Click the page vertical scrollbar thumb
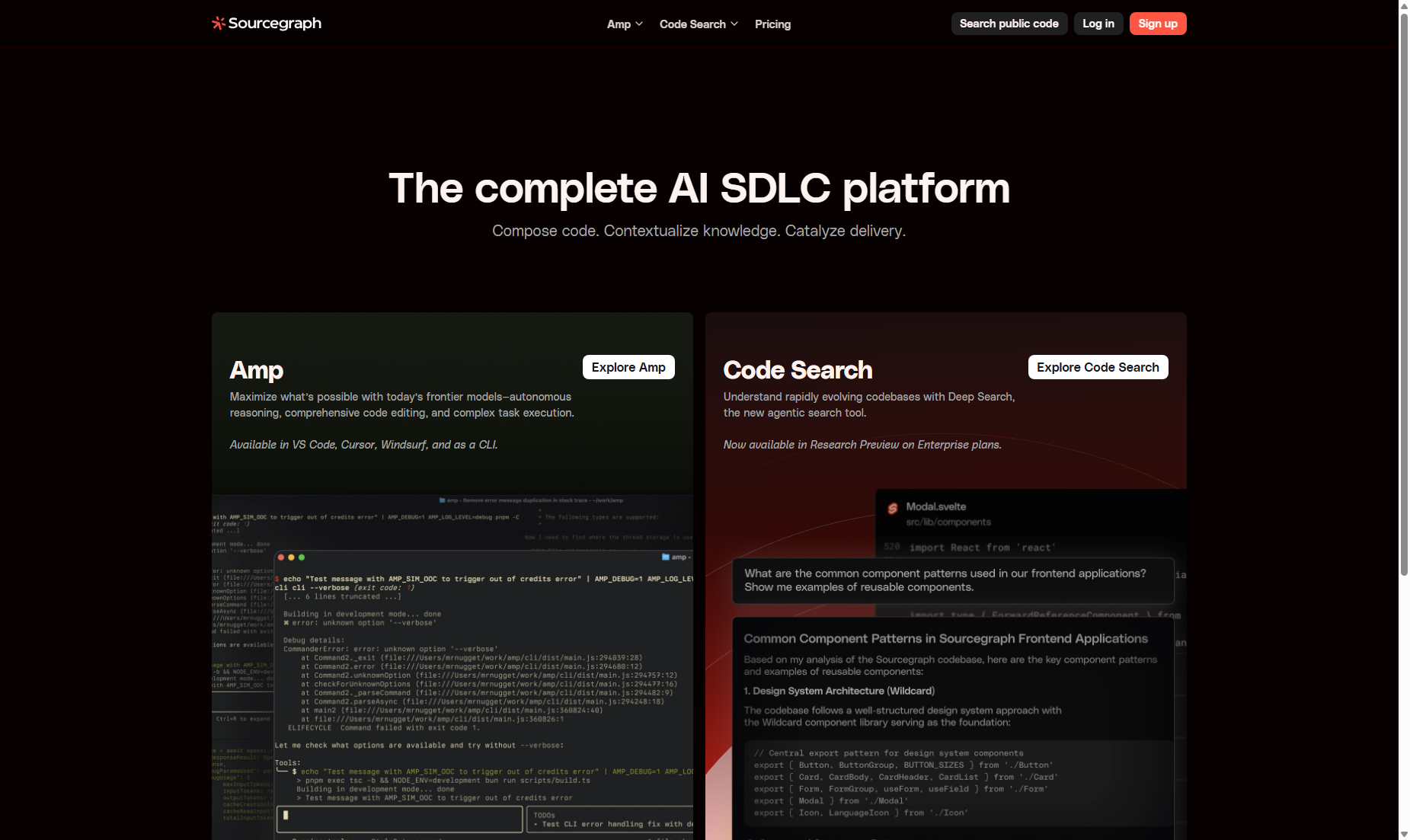 point(1404,293)
